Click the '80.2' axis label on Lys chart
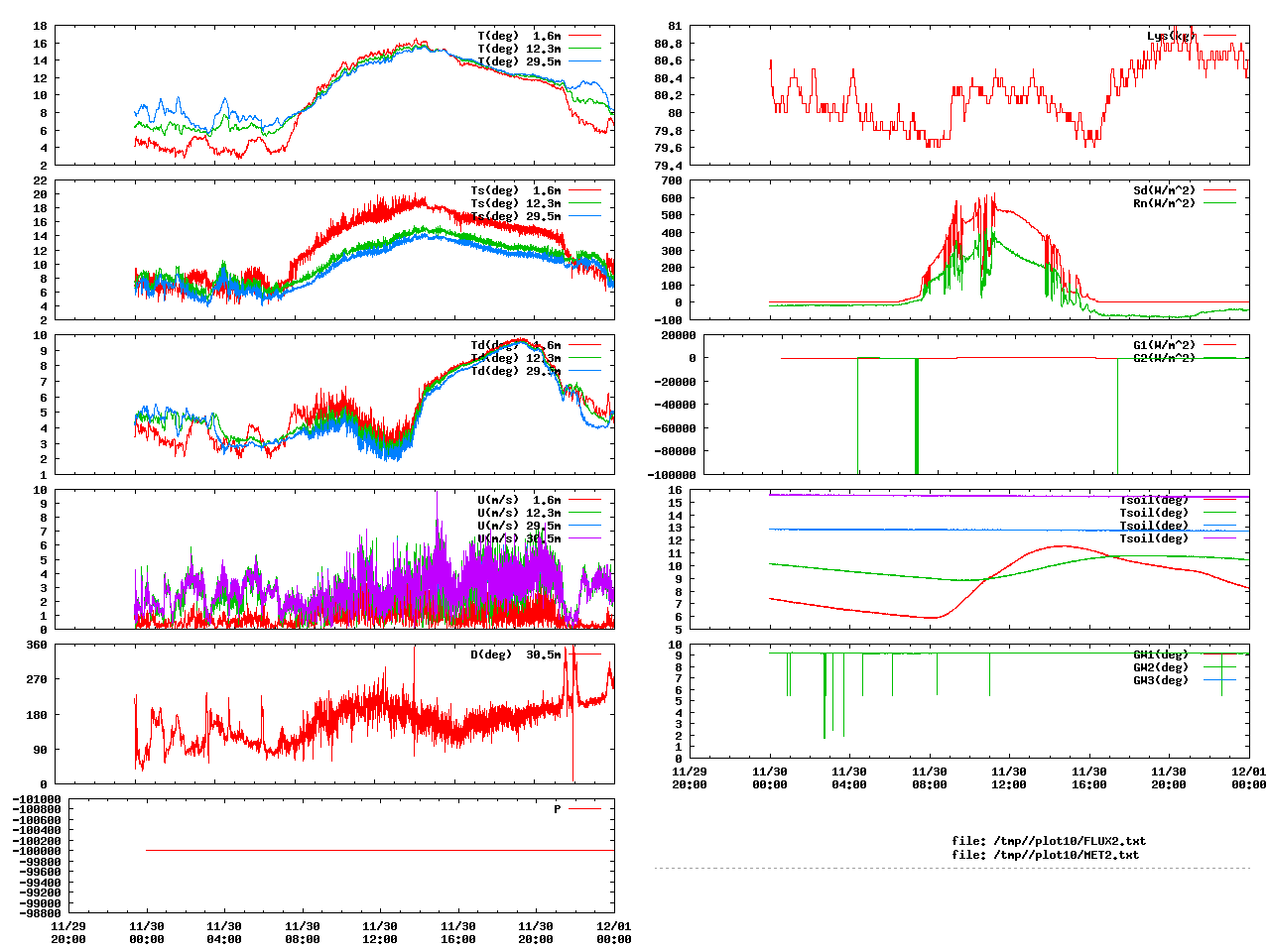The width and height of the screenshot is (1270, 952). [x=668, y=95]
